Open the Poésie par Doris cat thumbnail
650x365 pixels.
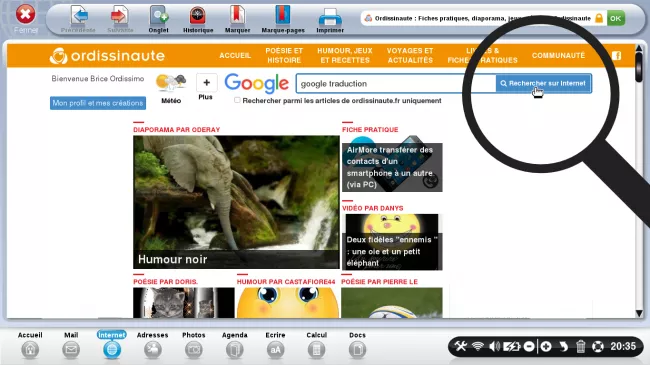click(x=184, y=303)
